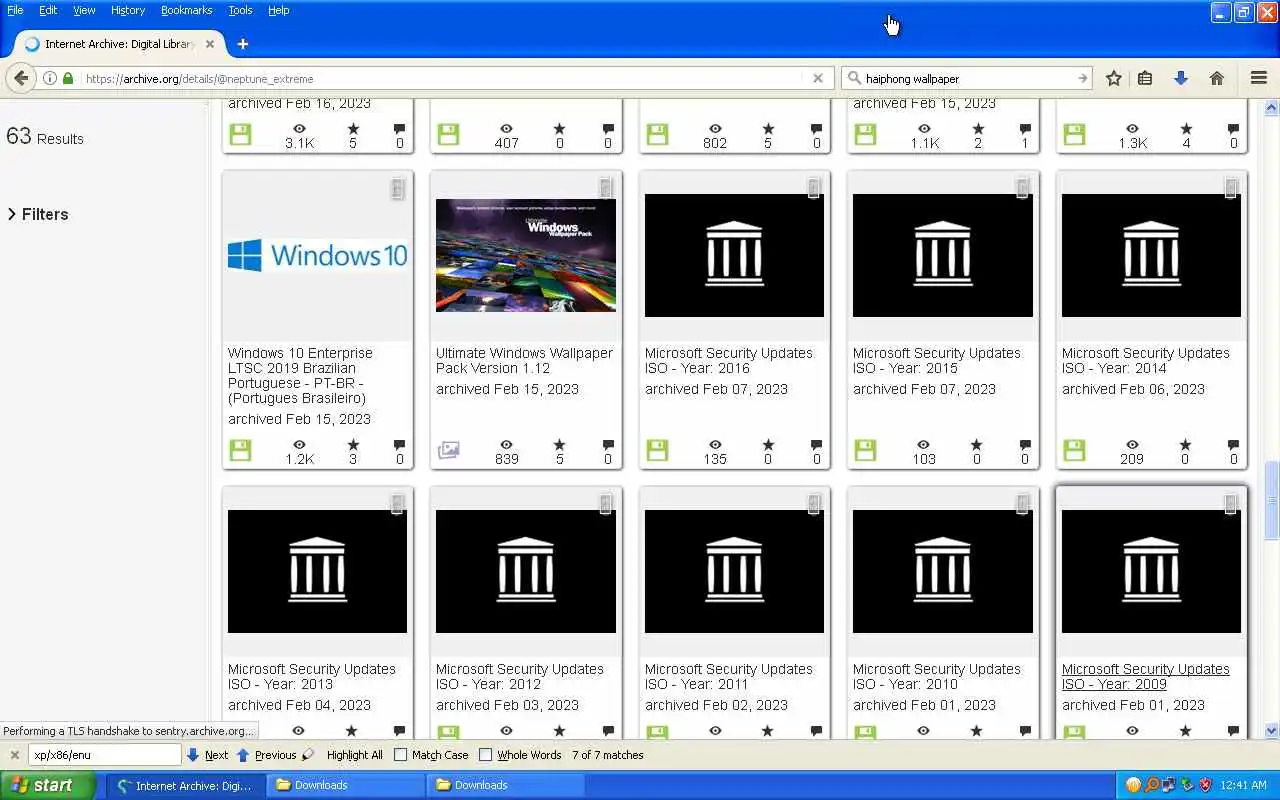Toggle select box on Year 2016 card

pos(814,188)
